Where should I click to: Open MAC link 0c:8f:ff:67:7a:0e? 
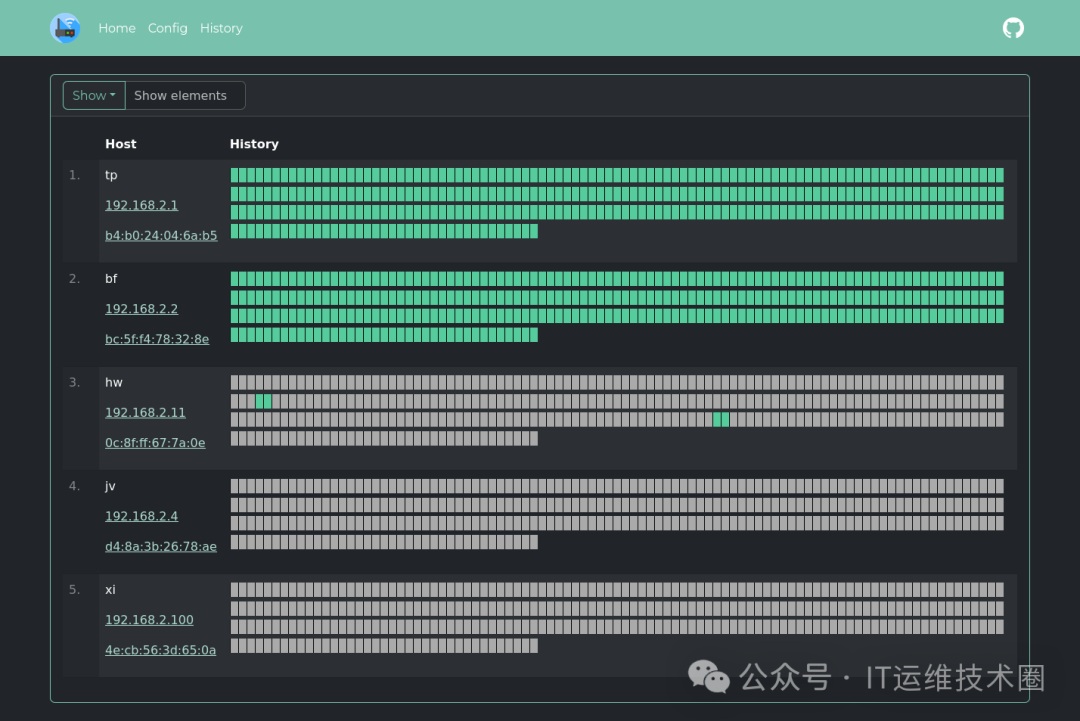tap(155, 443)
